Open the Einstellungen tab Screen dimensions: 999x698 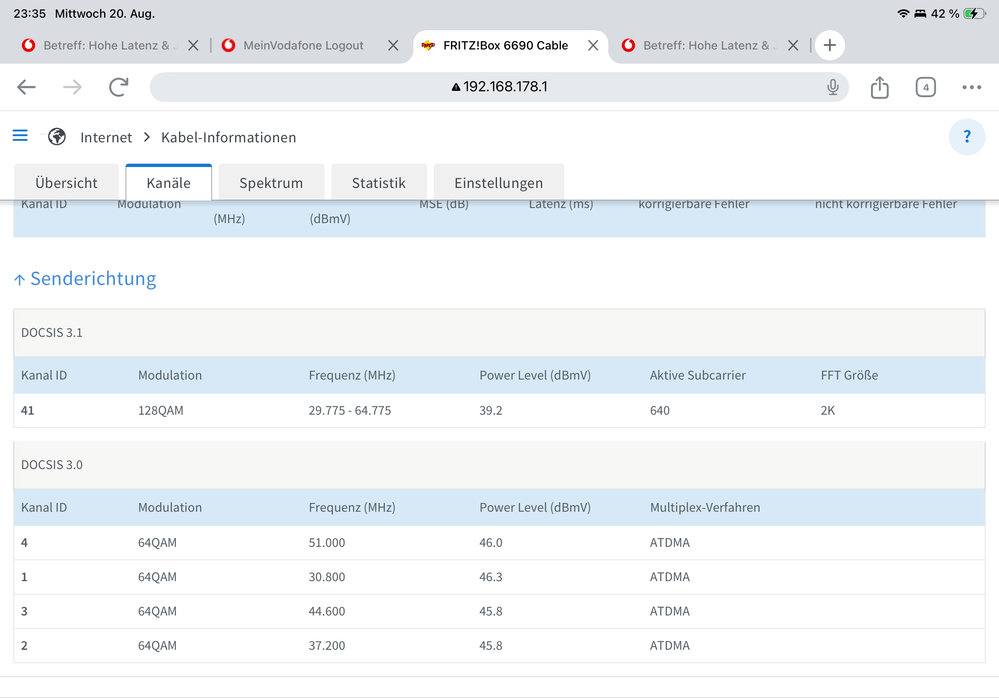coord(498,183)
